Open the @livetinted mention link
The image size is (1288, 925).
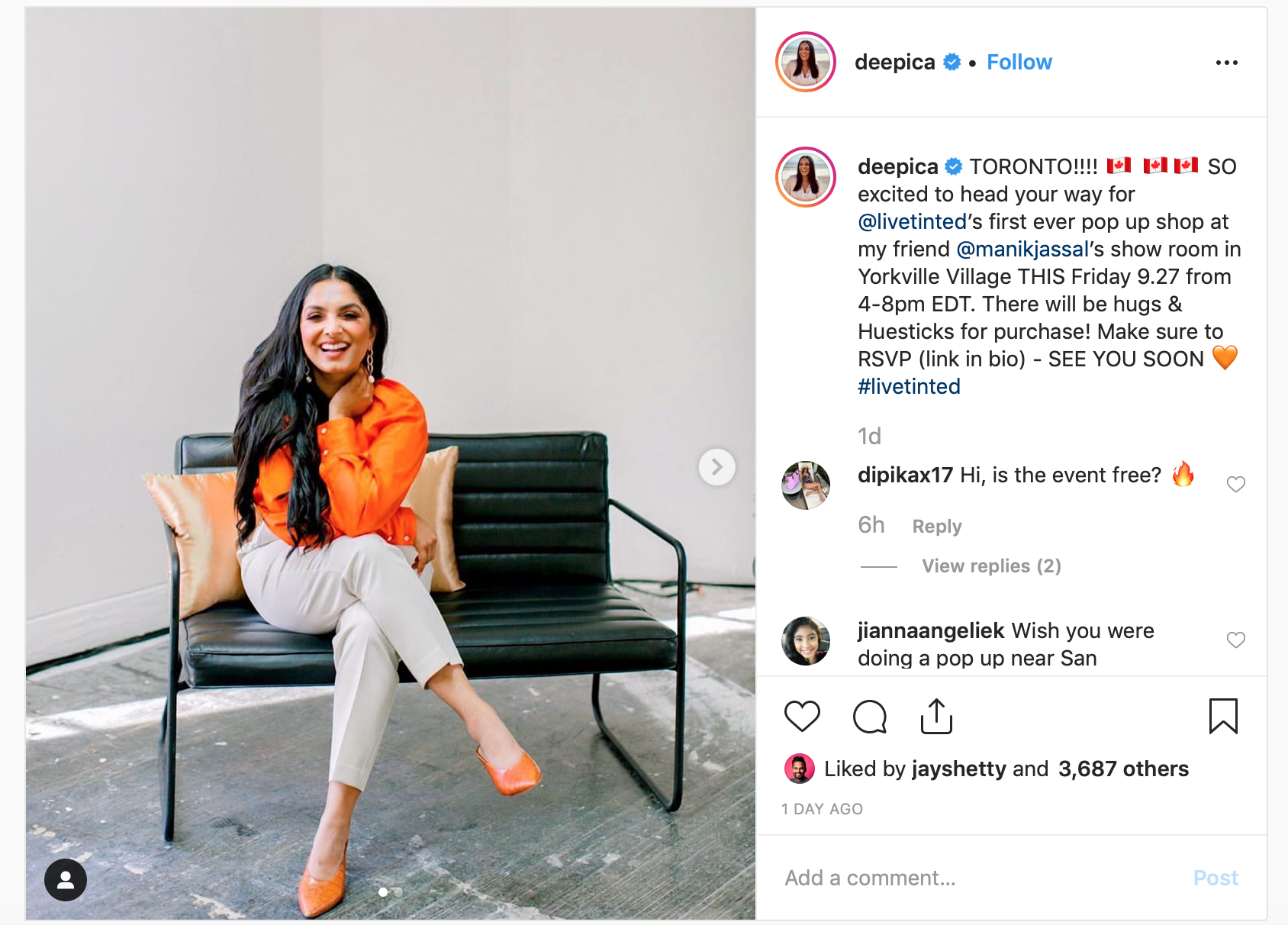coord(913,221)
